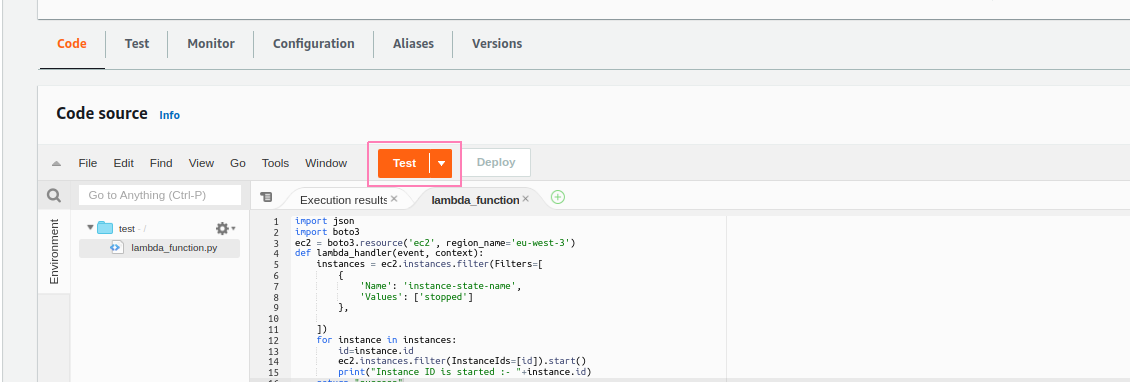The height and width of the screenshot is (382, 1130).
Task: Switch to the Configuration tab
Action: click(x=313, y=44)
